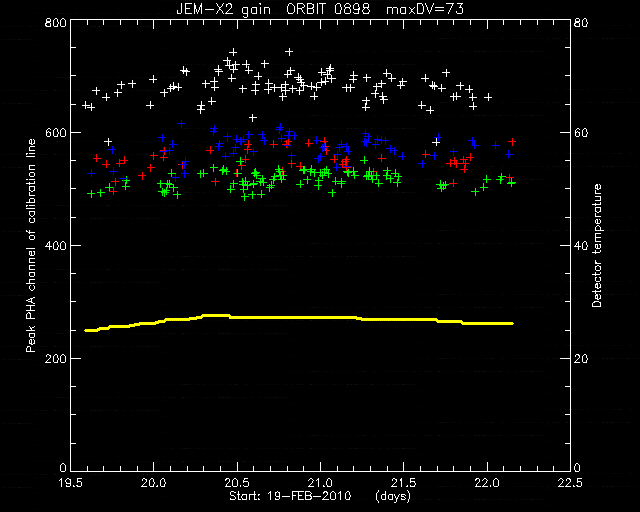Click the 40 tick label on right axis

581,246
